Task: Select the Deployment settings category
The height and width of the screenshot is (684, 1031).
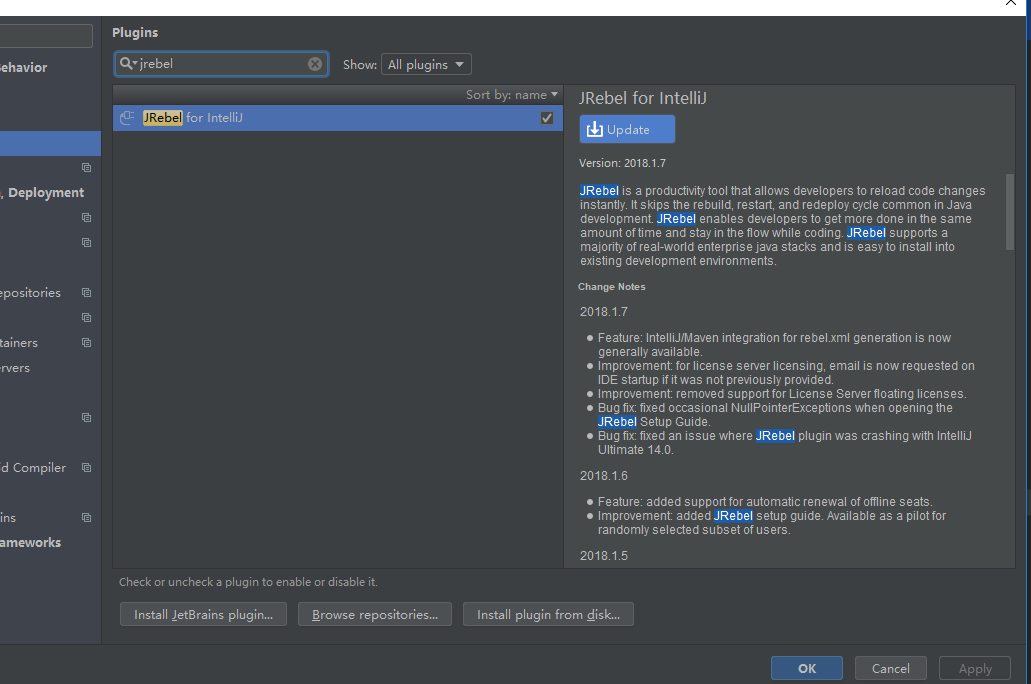Action: tap(46, 193)
